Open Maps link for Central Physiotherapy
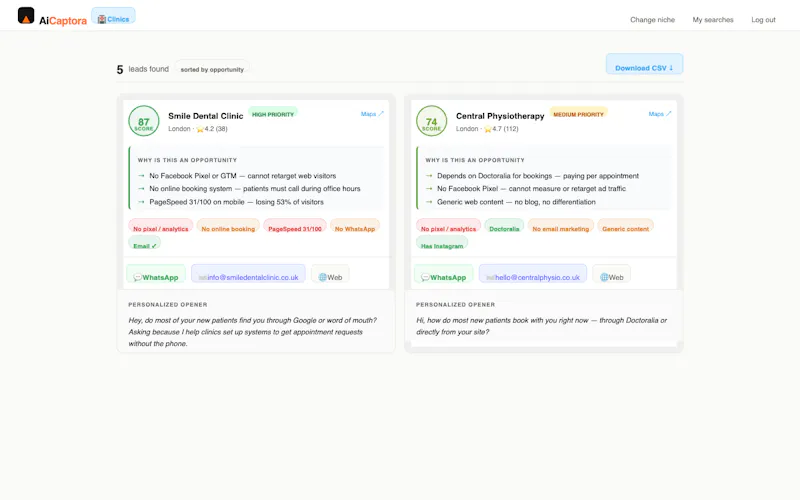The height and width of the screenshot is (500, 800). [660, 114]
